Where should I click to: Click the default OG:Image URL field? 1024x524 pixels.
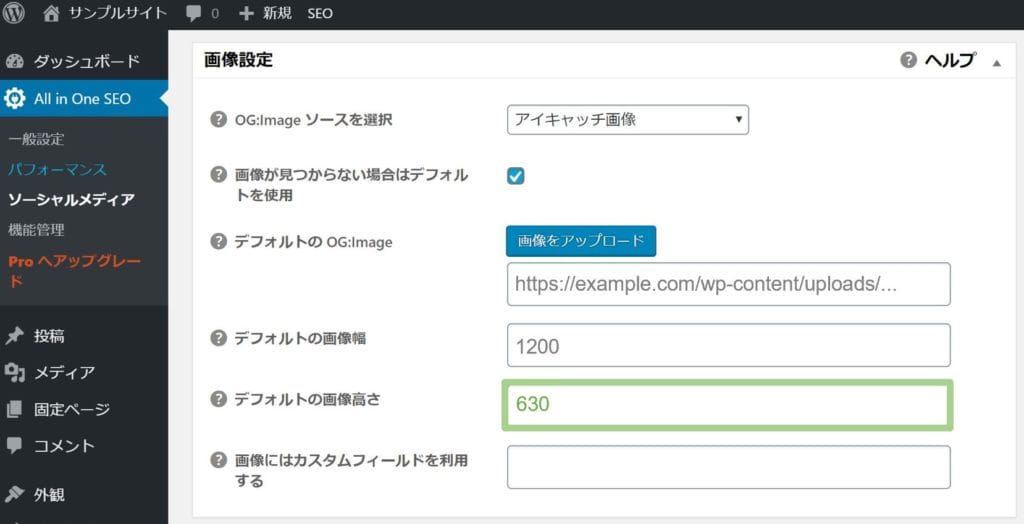728,284
